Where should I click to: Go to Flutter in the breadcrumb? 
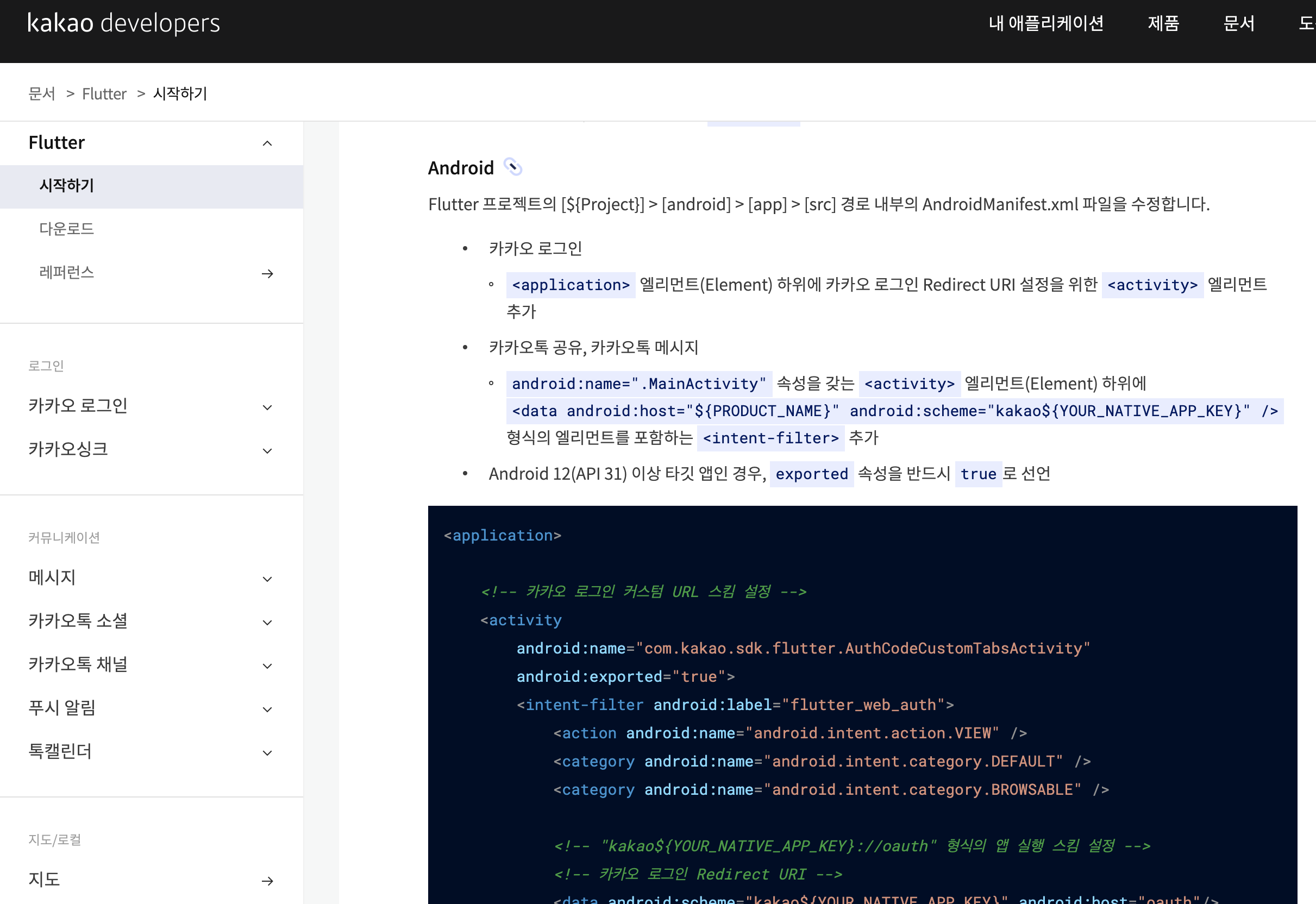(x=104, y=94)
